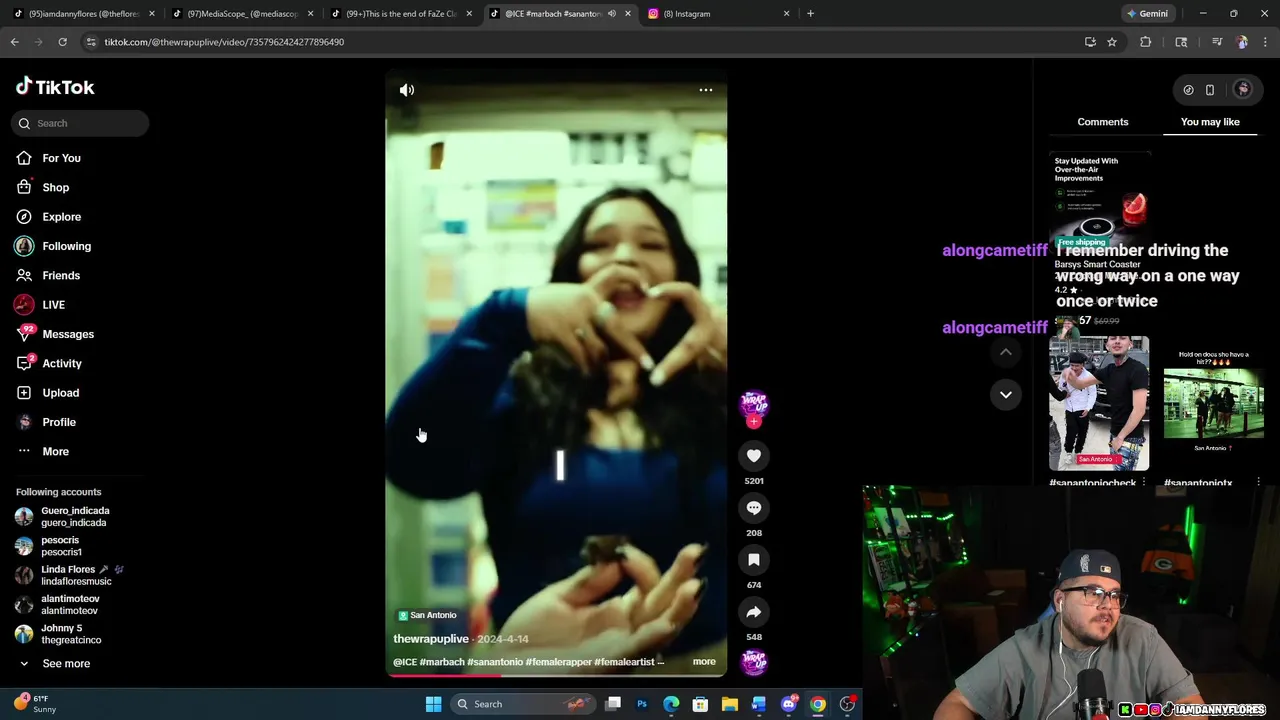Open Microsoft Edge from the taskbar
Screen dimensions: 1280x720
(671, 704)
